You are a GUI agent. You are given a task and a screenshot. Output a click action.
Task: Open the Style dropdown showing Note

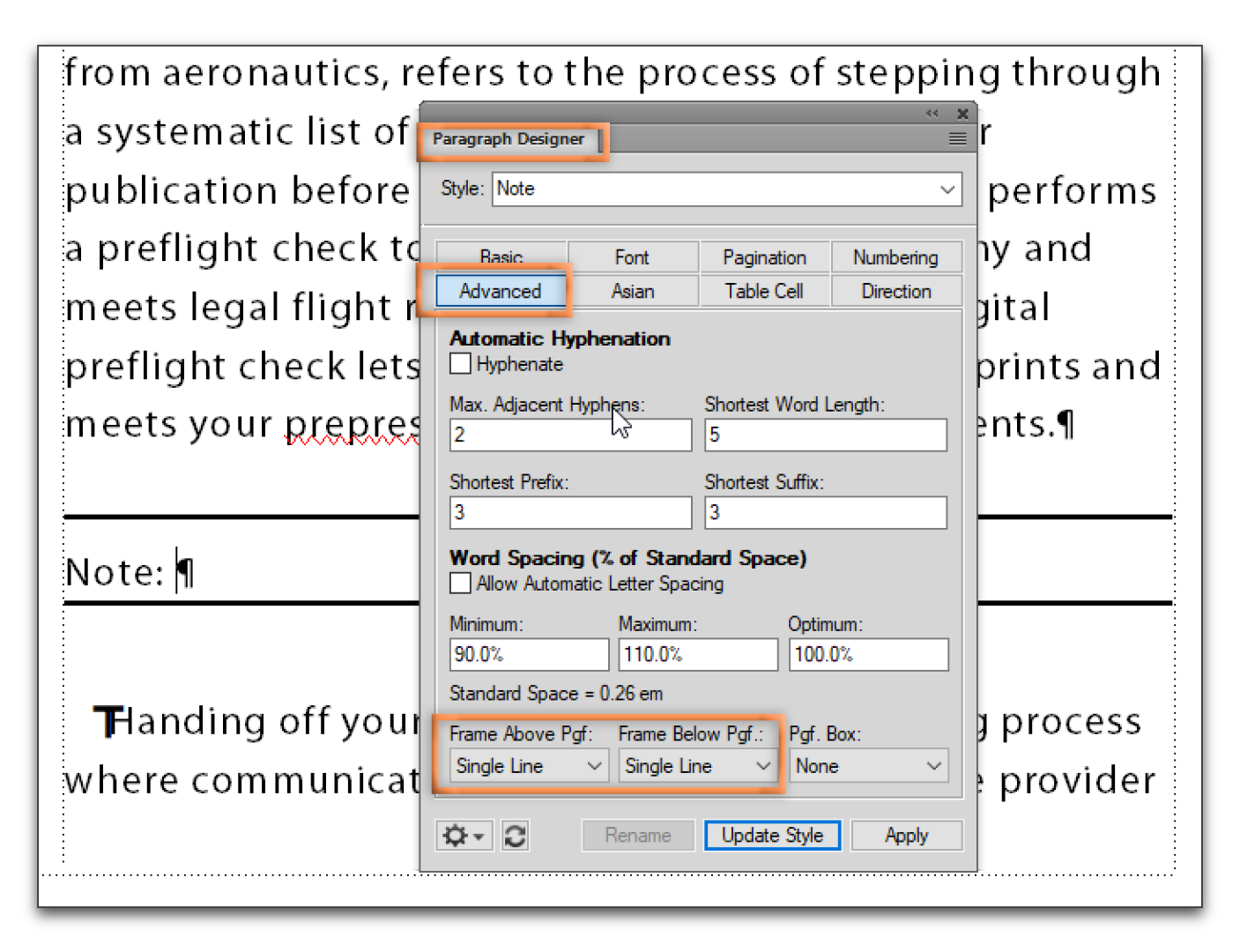[726, 189]
